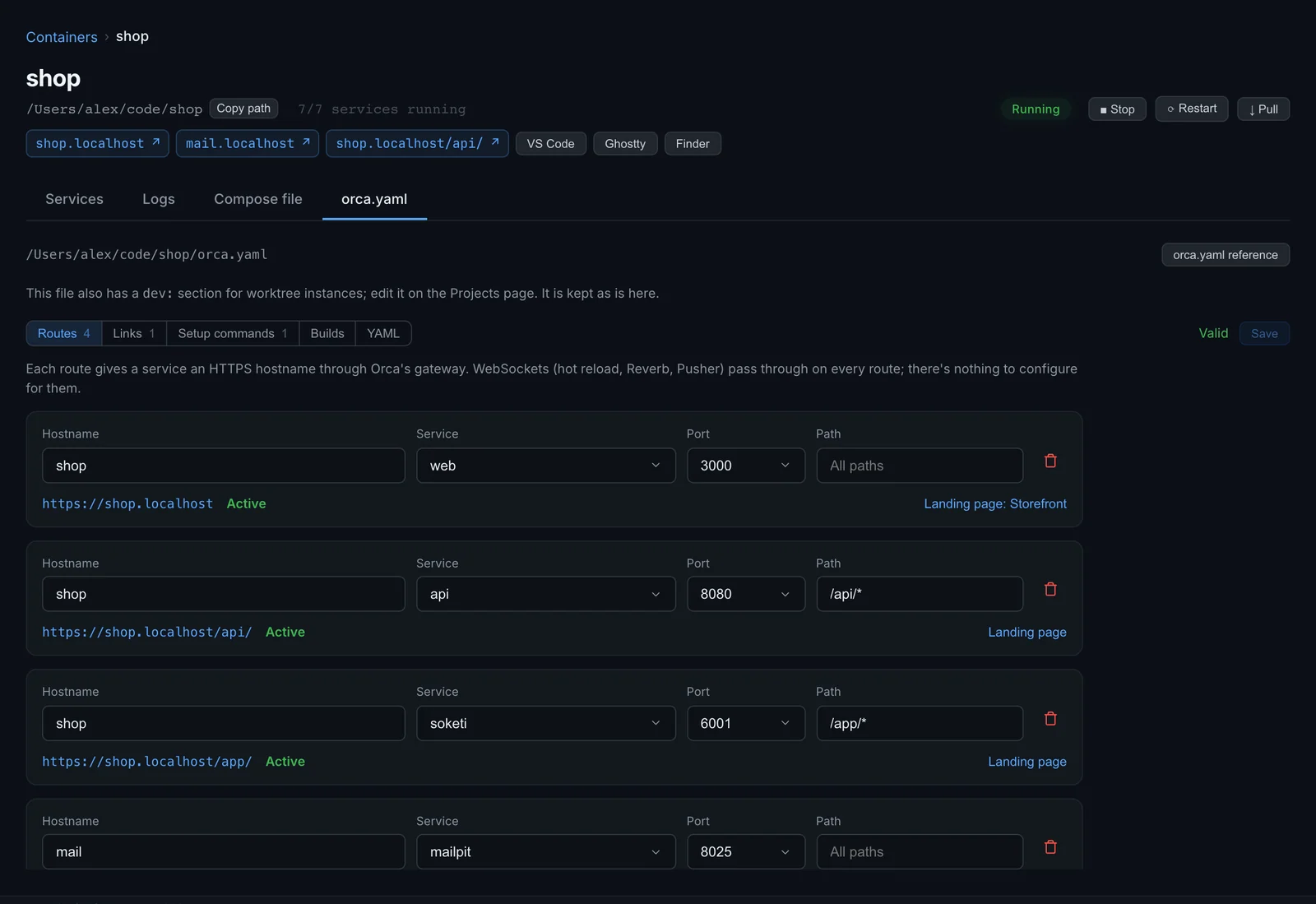Reveal project in Finder
Image resolution: width=1316 pixels, height=904 pixels.
[x=693, y=143]
